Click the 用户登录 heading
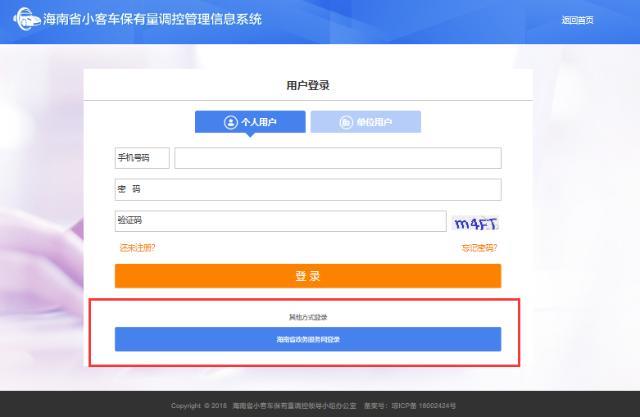 pos(308,85)
